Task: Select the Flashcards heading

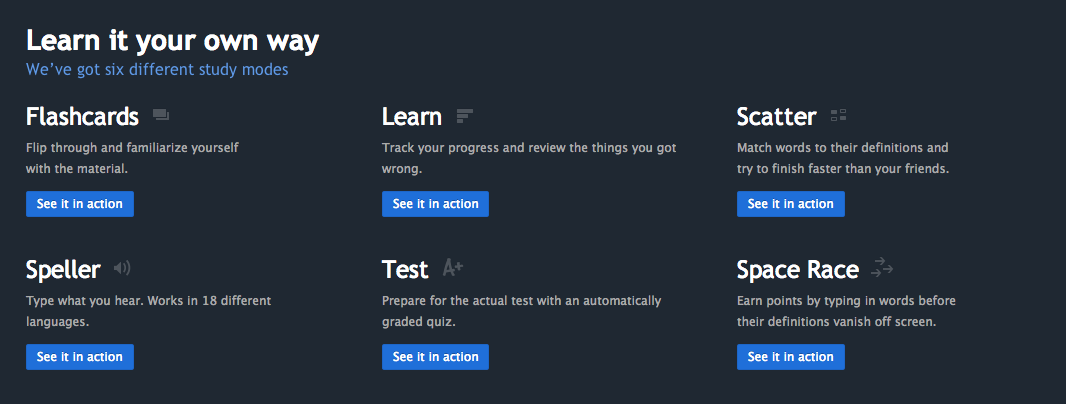Action: click(82, 117)
